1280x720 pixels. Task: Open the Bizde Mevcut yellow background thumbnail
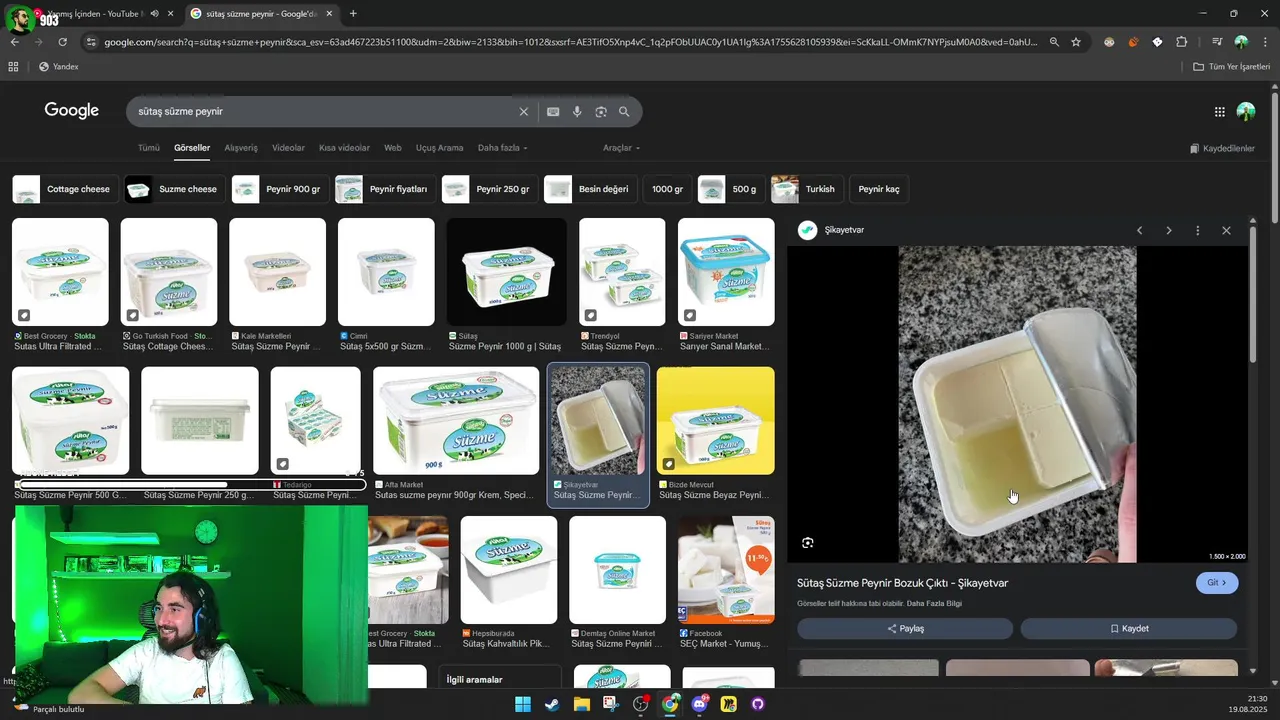[x=716, y=420]
